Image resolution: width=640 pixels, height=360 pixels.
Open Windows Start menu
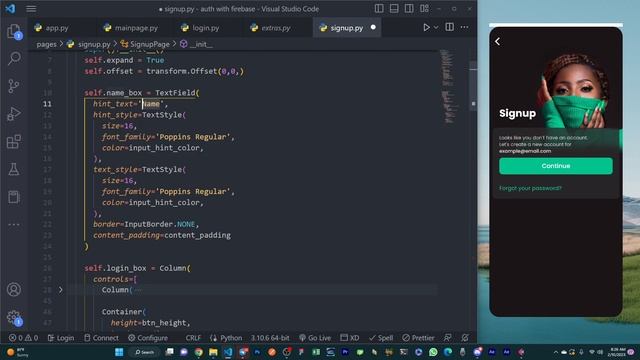119,352
